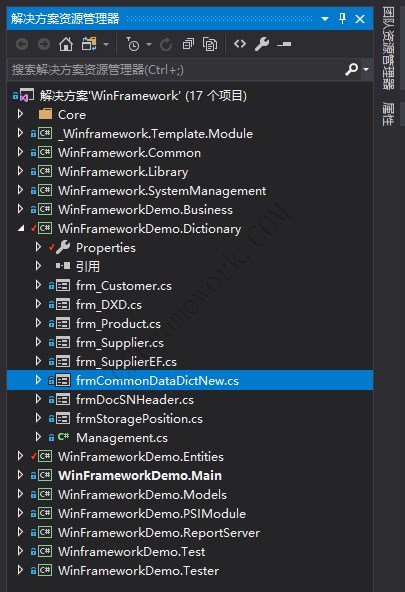
Task: Open Properties with the wrench icon
Action: 262,44
